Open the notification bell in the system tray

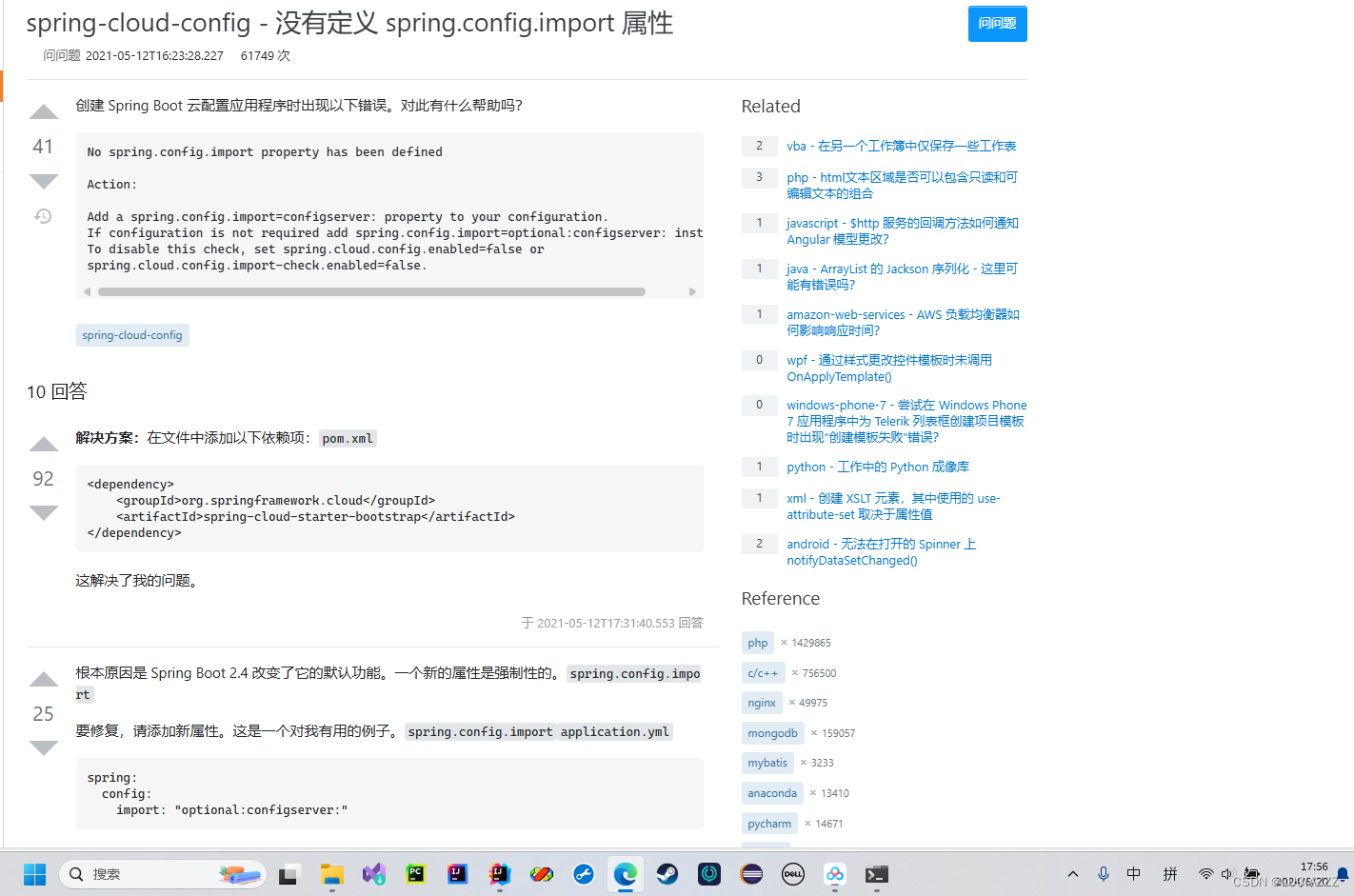(1341, 874)
